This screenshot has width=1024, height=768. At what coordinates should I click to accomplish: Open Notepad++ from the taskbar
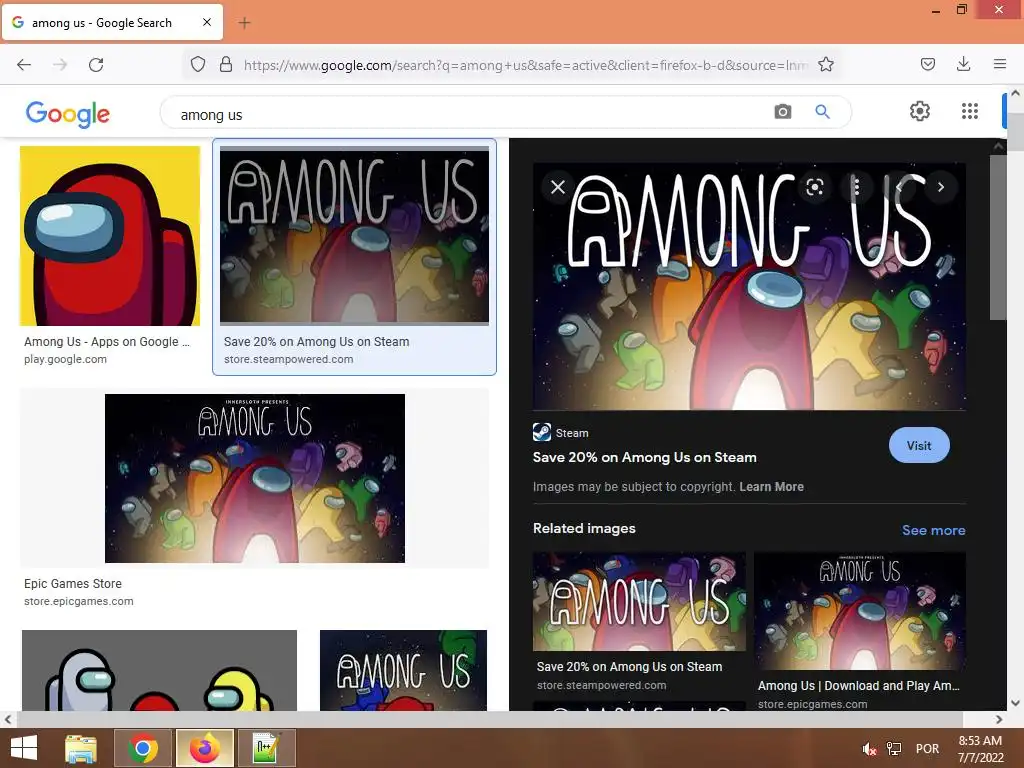click(x=266, y=748)
